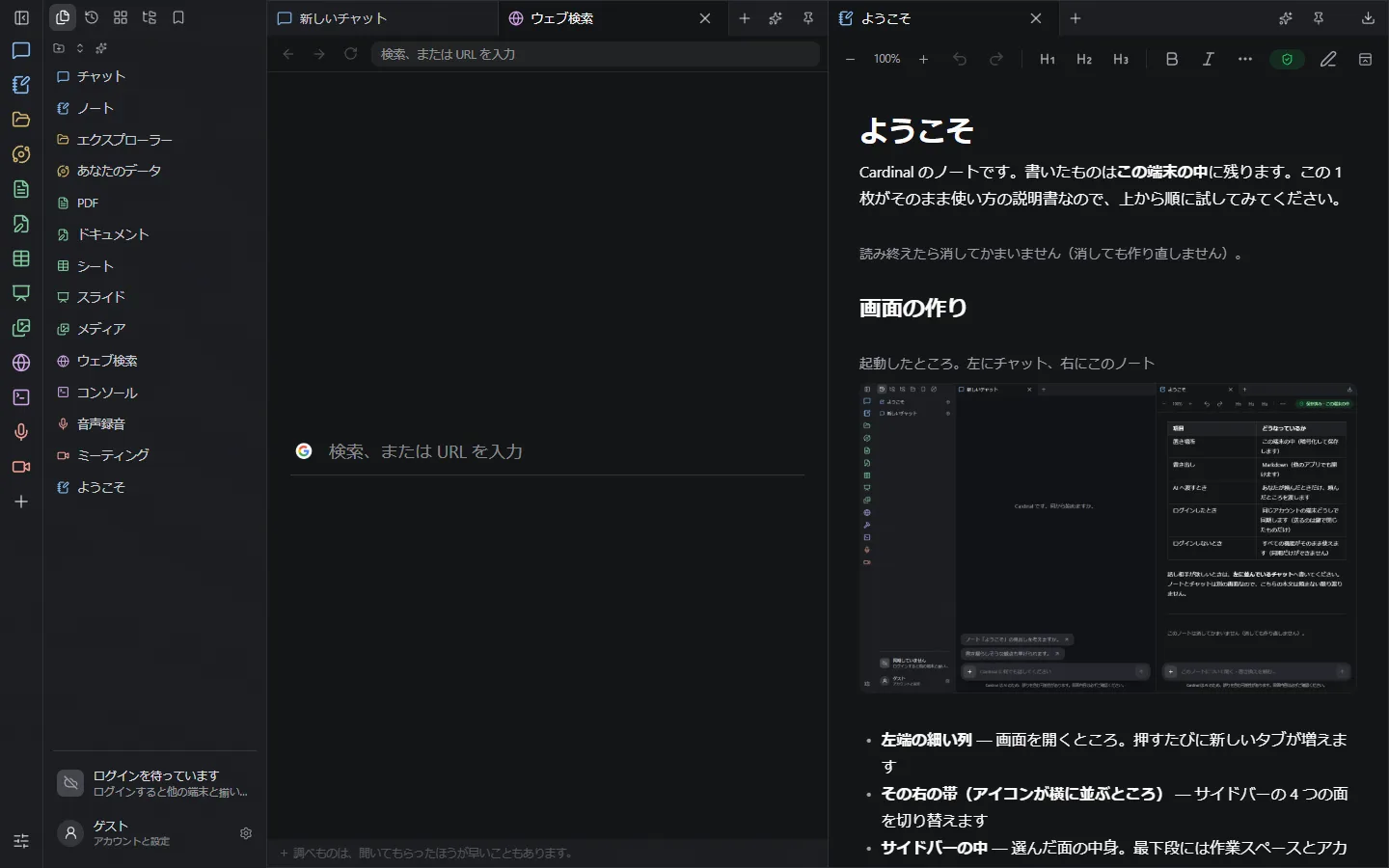The width and height of the screenshot is (1389, 868).
Task: Open the gear settings next to ゲスト
Action: (x=246, y=833)
